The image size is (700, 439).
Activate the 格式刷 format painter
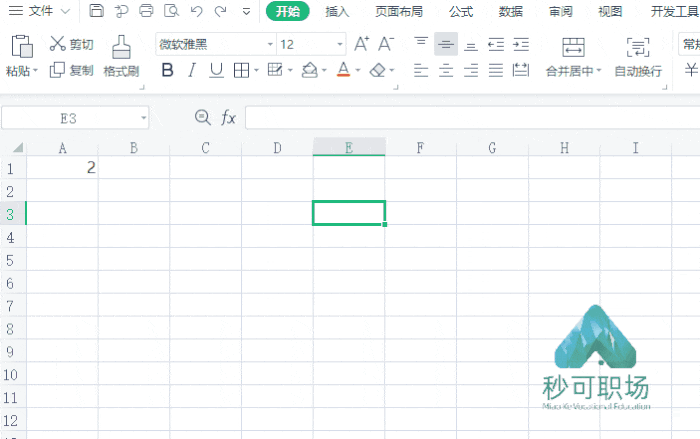click(121, 56)
